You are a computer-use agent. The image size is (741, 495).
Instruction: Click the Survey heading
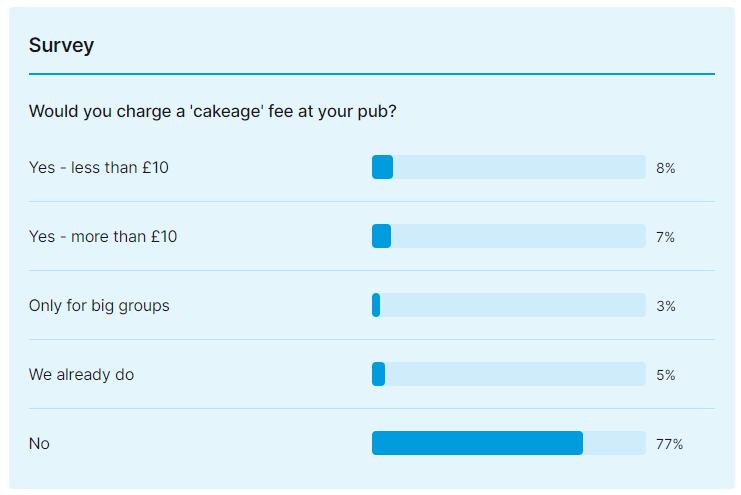(x=61, y=45)
